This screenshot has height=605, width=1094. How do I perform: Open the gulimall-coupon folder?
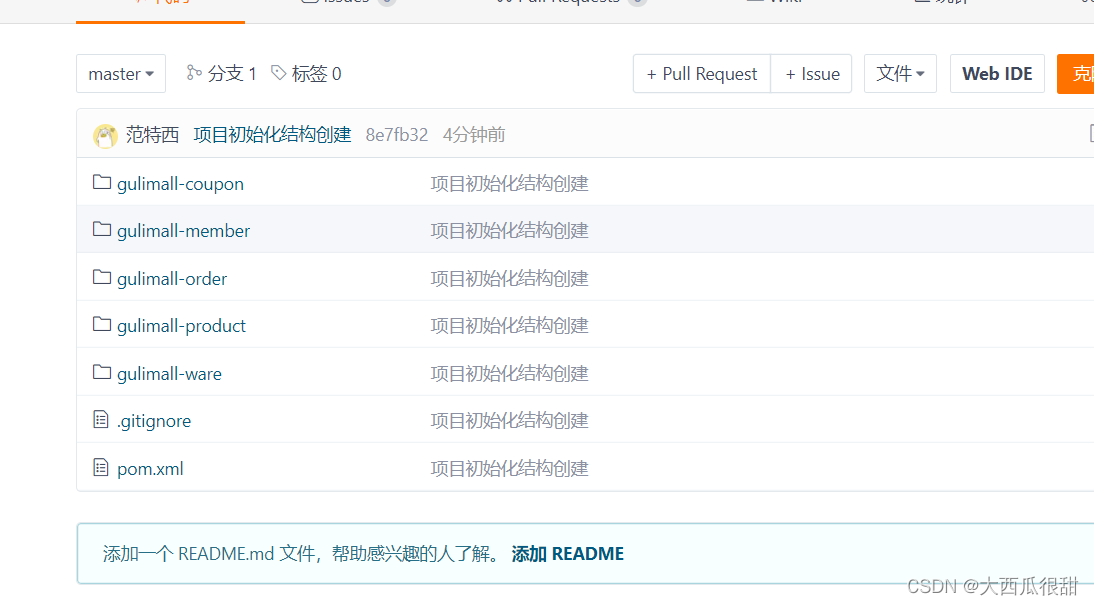(180, 184)
